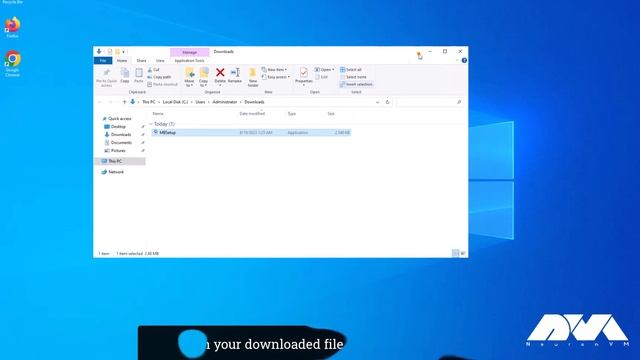Open the File menu
Screen dimensions: 640x360
tap(103, 60)
